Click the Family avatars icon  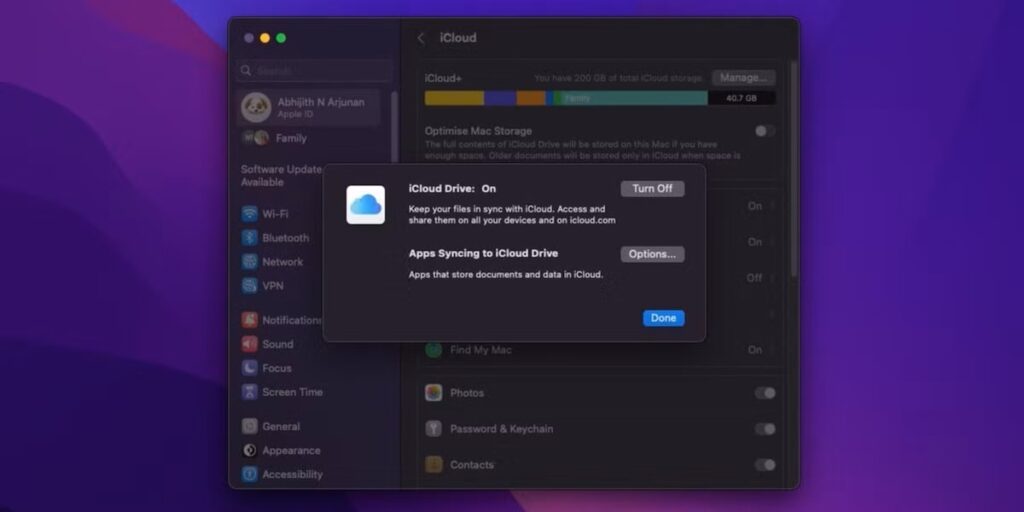pos(255,138)
